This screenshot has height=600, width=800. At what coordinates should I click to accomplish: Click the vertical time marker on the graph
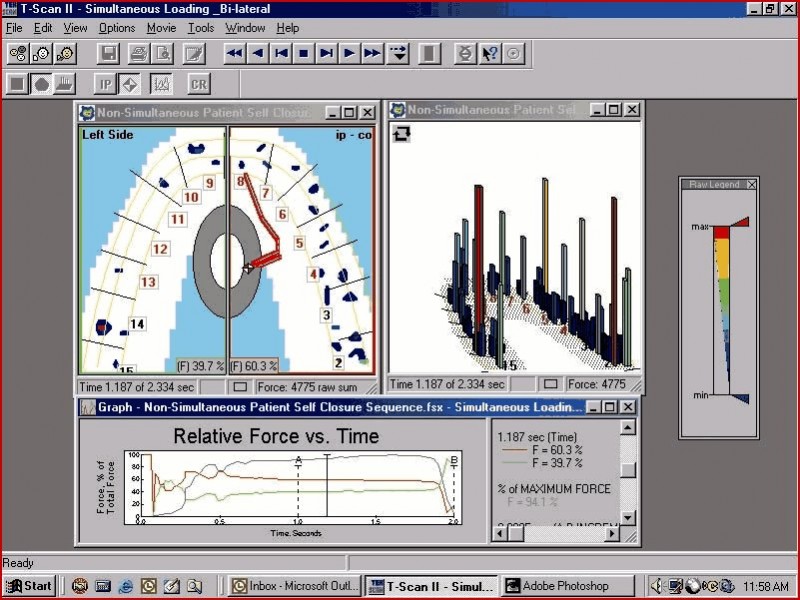point(327,485)
